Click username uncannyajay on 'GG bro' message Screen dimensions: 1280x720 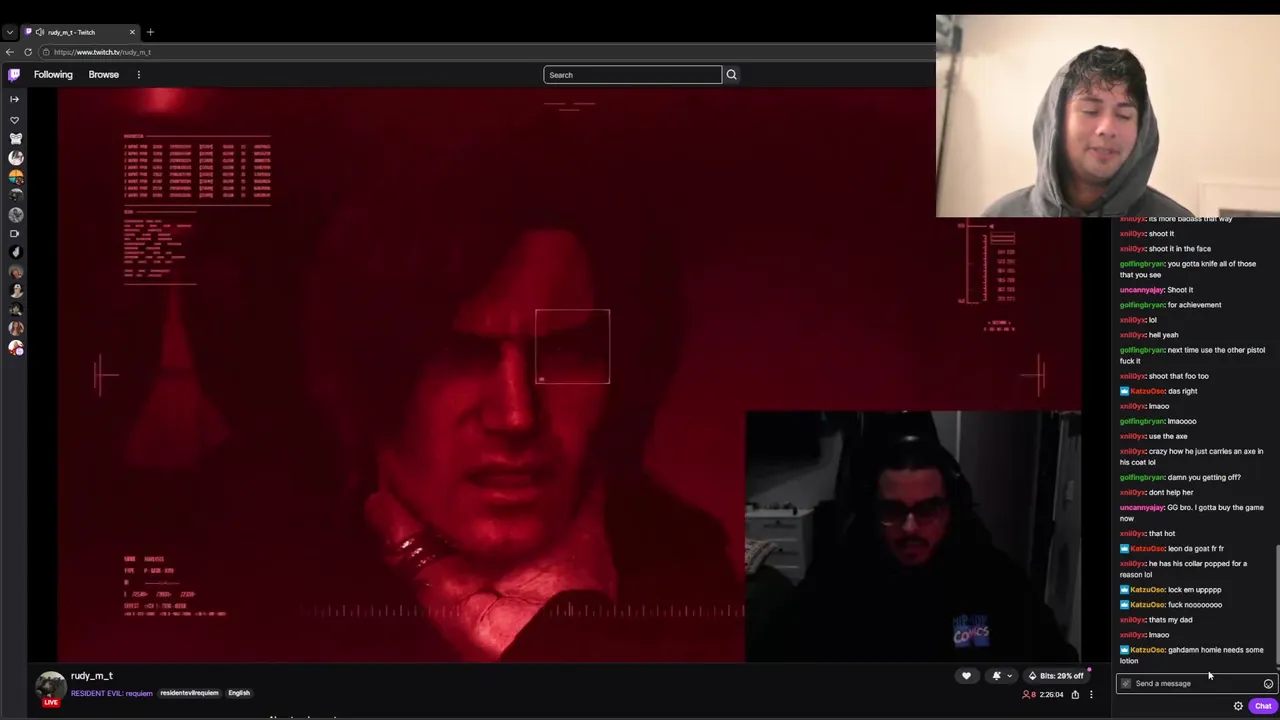(x=1141, y=508)
